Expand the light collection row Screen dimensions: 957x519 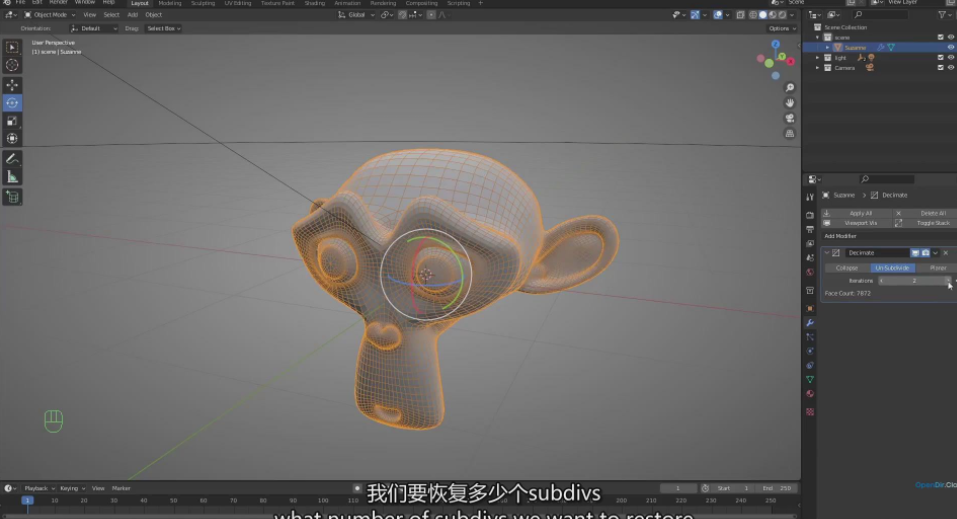818,57
